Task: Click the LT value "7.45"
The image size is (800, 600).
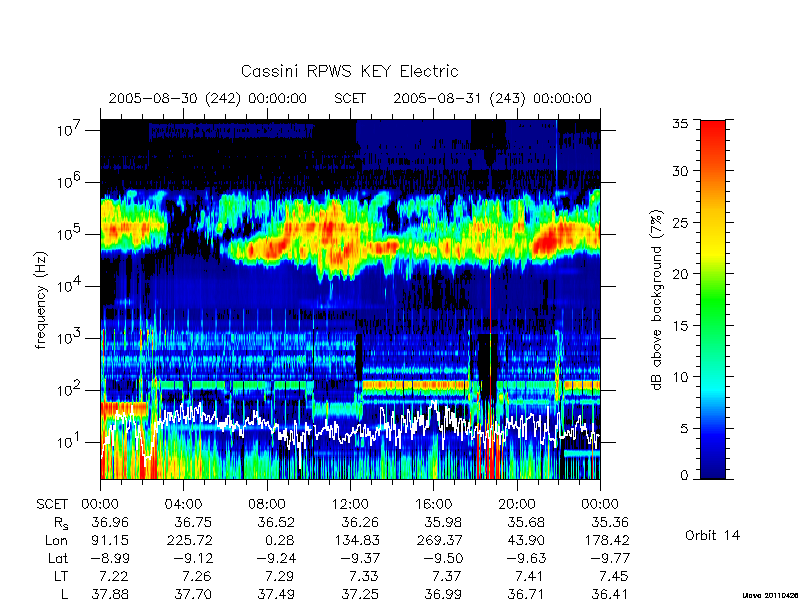Action: click(x=614, y=577)
